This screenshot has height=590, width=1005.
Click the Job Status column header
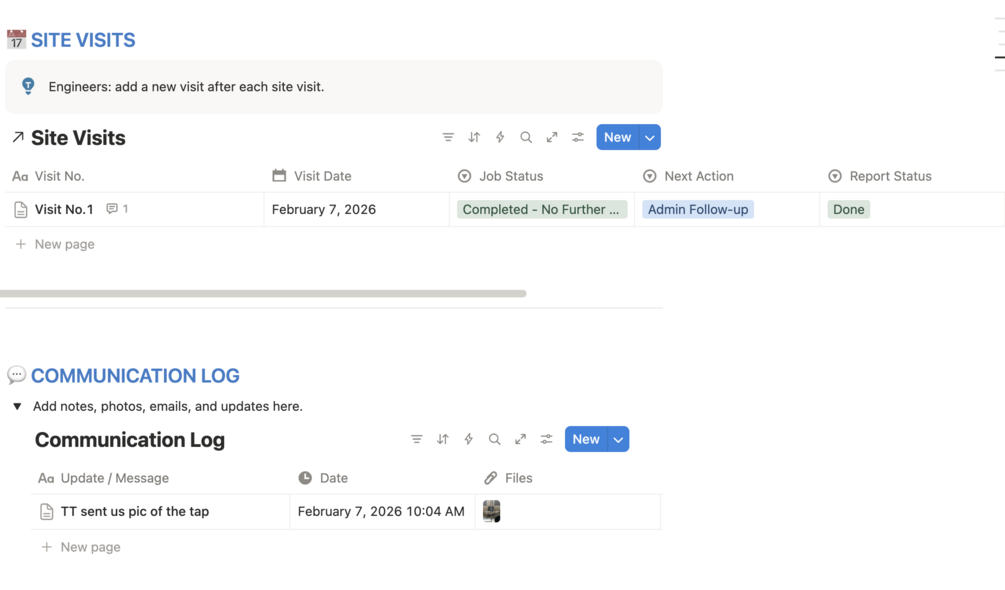[x=510, y=176]
